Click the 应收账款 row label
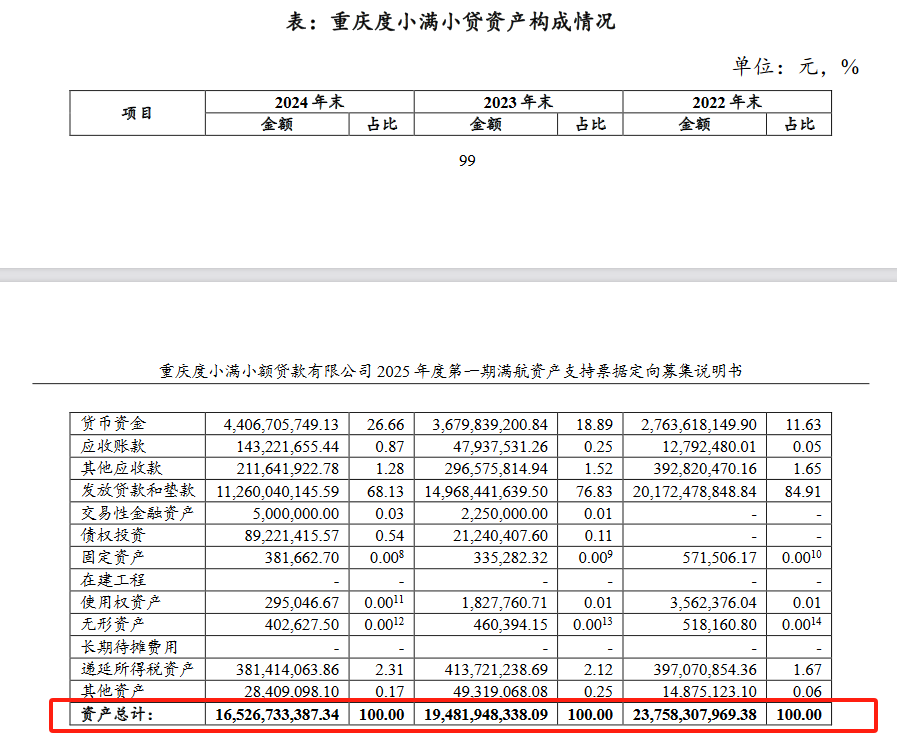This screenshot has height=740, width=897. (x=113, y=446)
